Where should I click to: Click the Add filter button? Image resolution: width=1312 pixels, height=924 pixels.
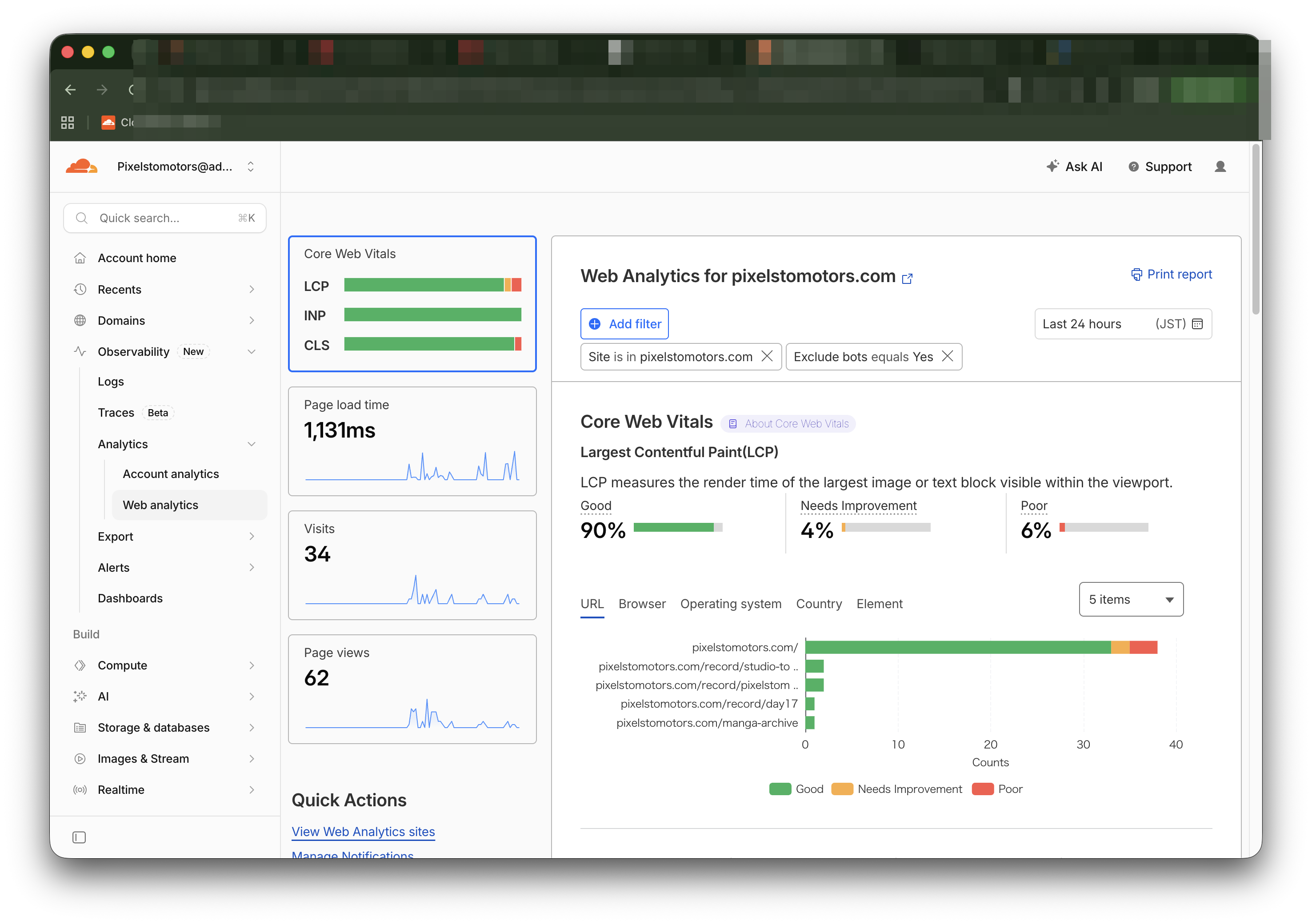point(624,324)
